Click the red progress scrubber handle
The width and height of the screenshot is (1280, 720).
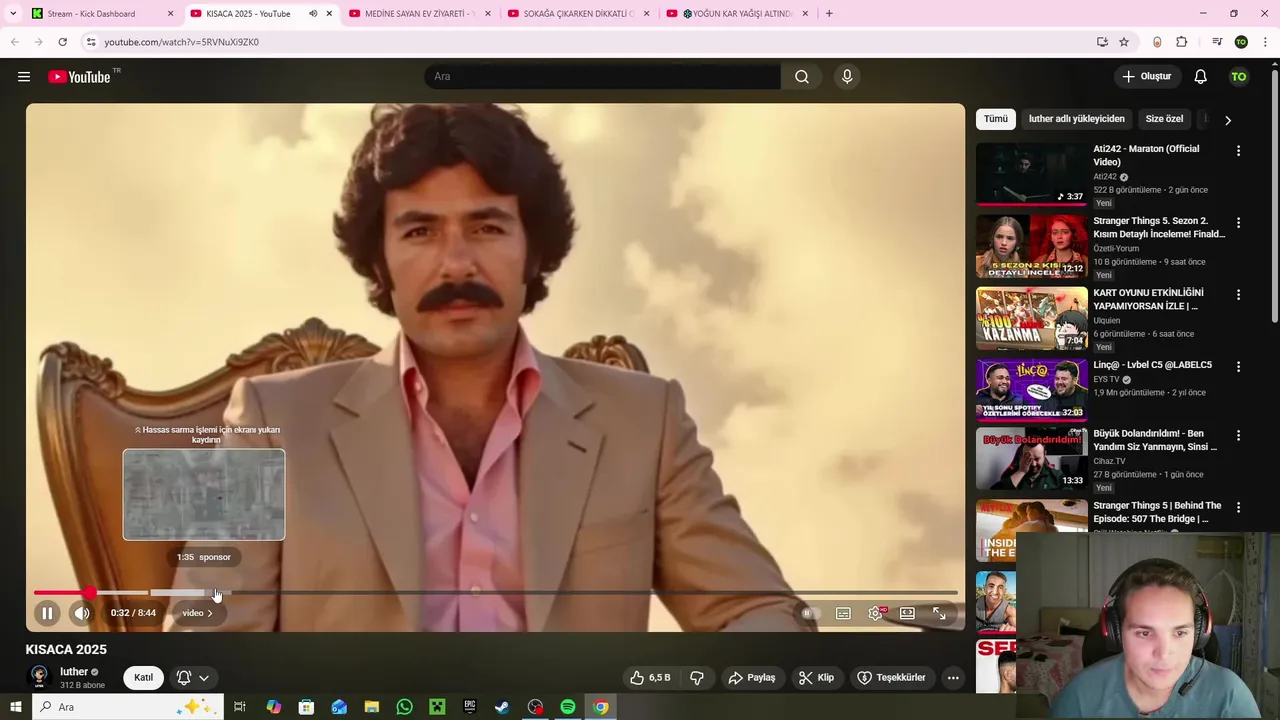coord(90,593)
